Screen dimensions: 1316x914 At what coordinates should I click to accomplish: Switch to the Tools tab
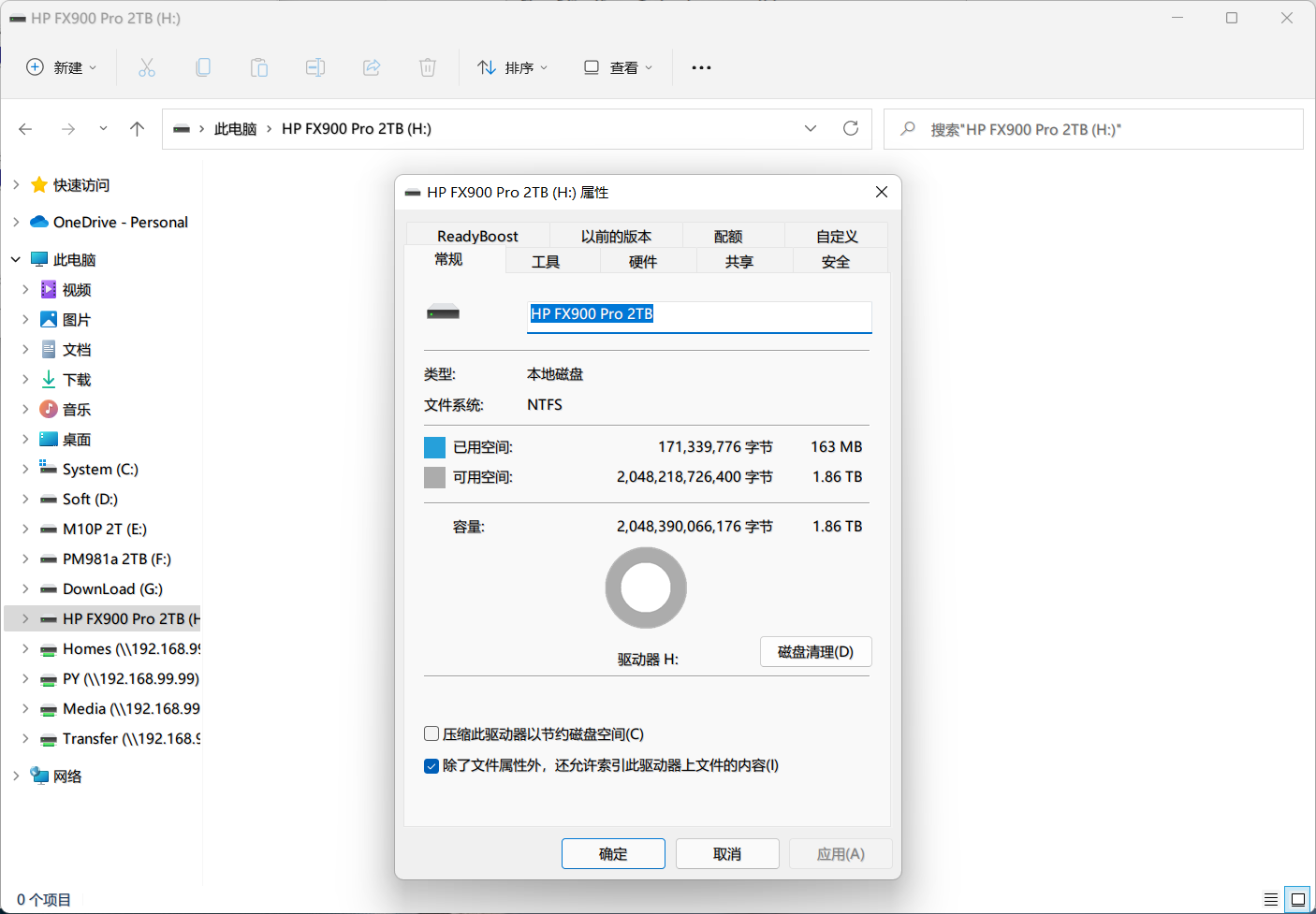click(546, 261)
